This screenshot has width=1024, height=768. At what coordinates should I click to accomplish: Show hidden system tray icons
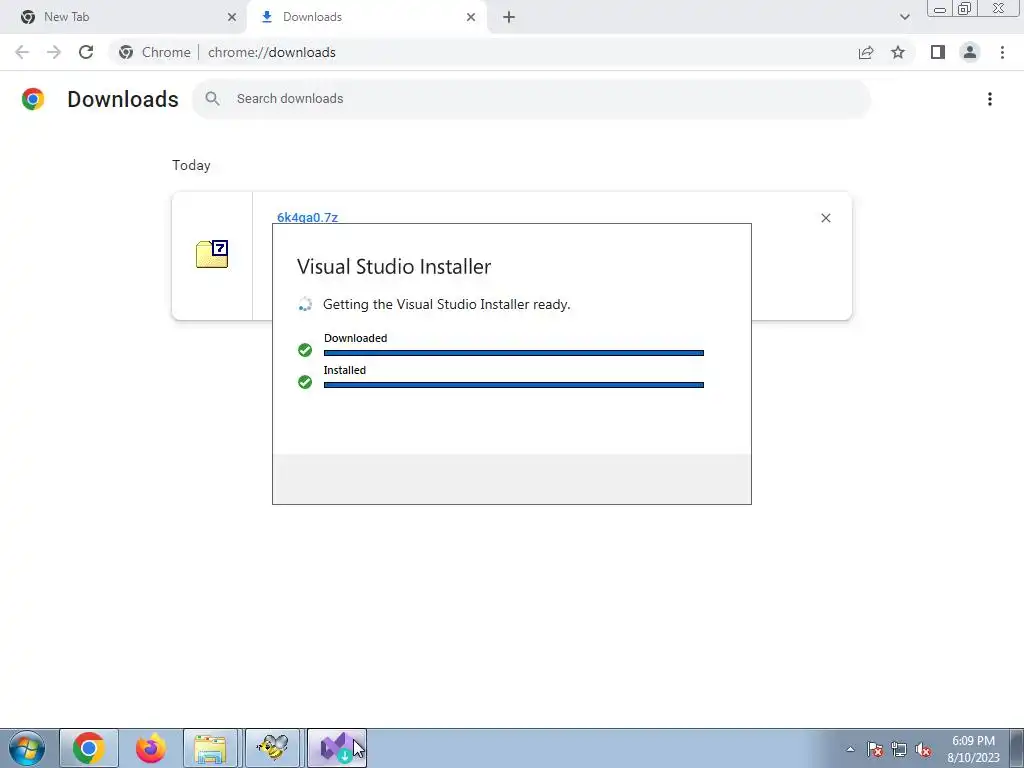[850, 749]
